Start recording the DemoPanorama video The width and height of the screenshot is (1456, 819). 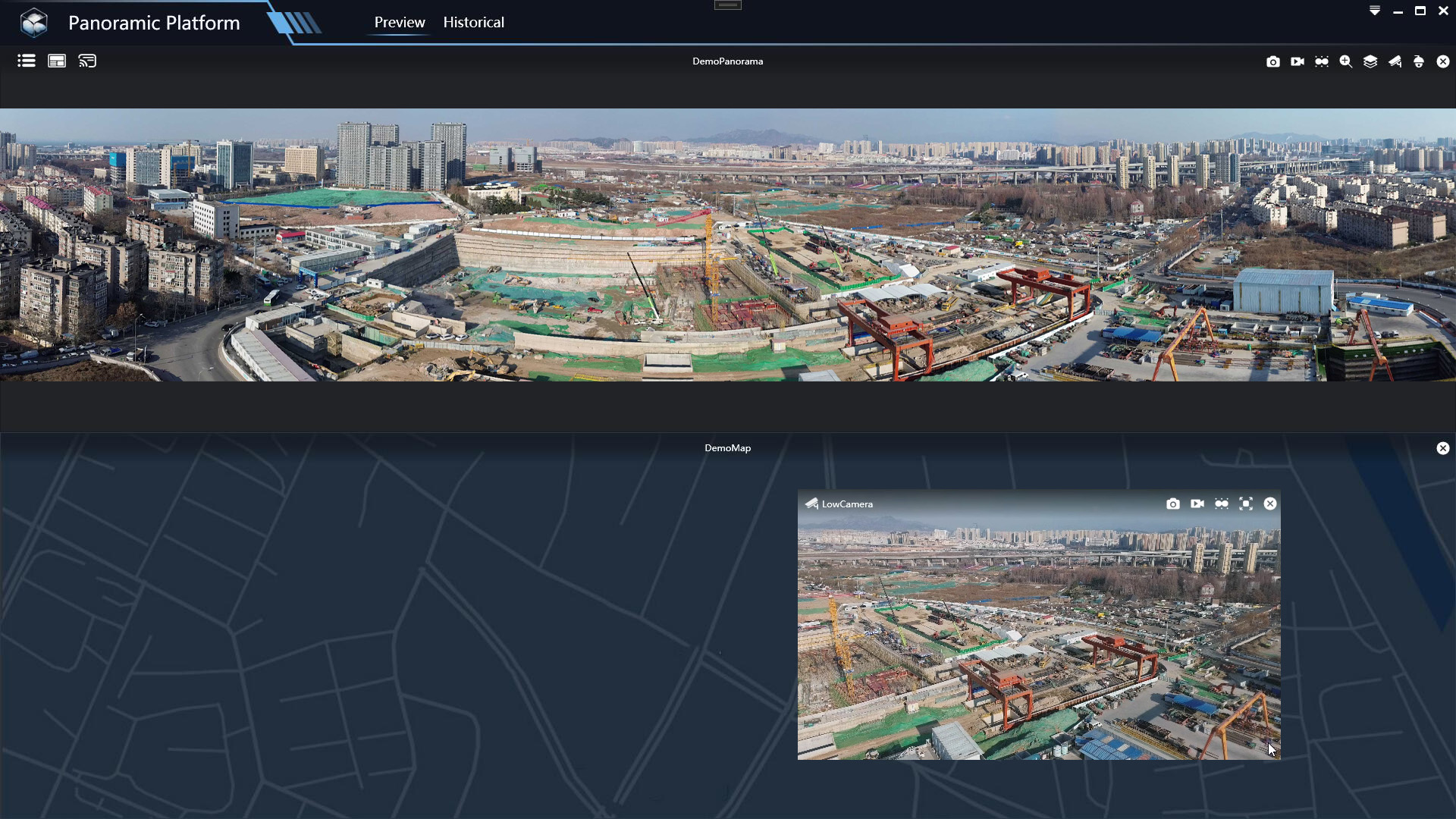pyautogui.click(x=1298, y=61)
